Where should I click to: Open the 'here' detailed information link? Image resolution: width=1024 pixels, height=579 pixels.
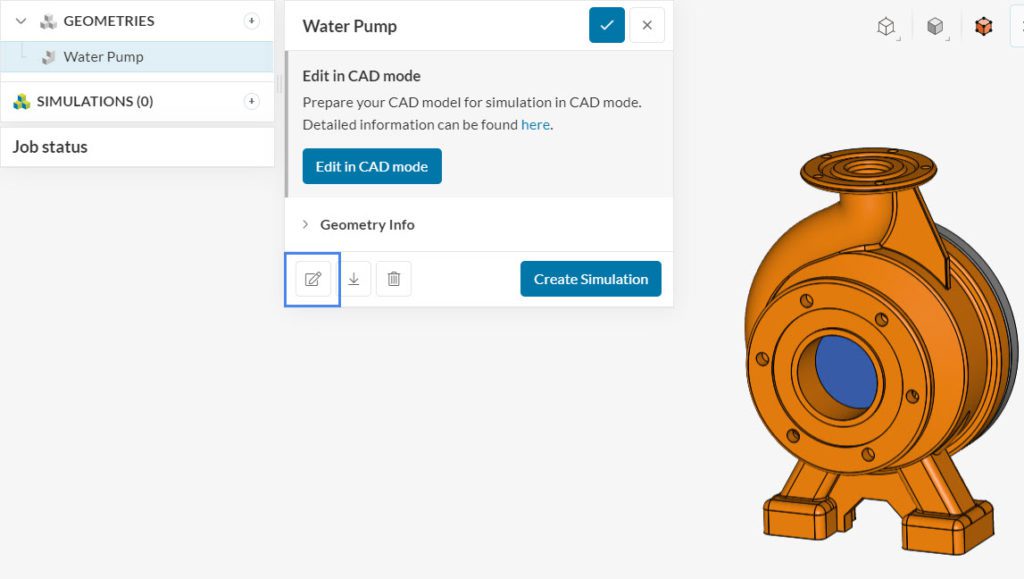click(535, 125)
